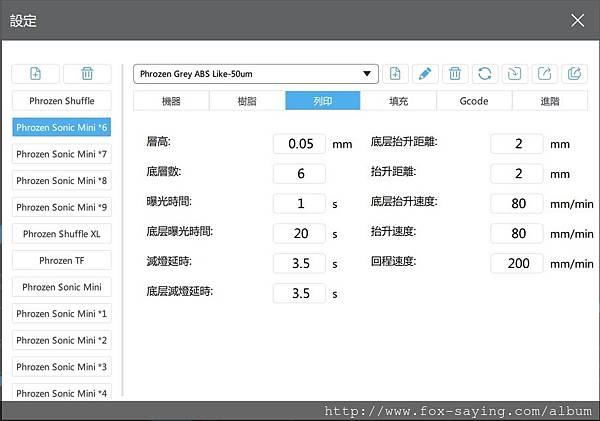The height and width of the screenshot is (421, 600).
Task: Switch to the 機器 tab
Action: [x=171, y=101]
